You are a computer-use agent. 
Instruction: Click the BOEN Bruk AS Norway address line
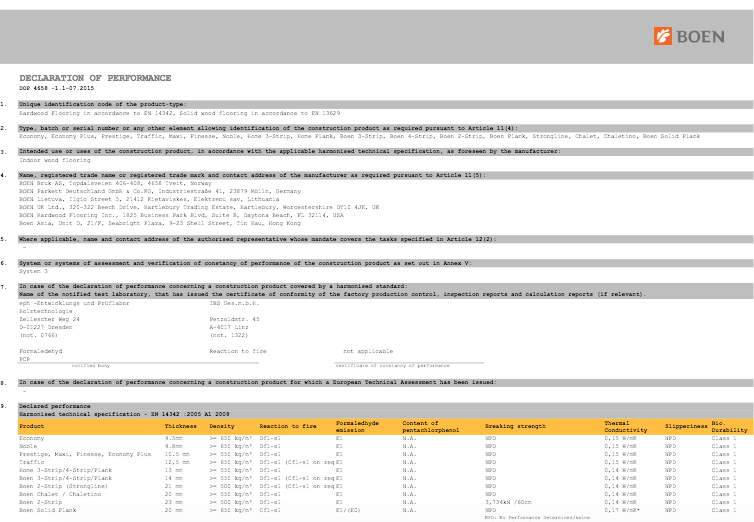[115, 183]
